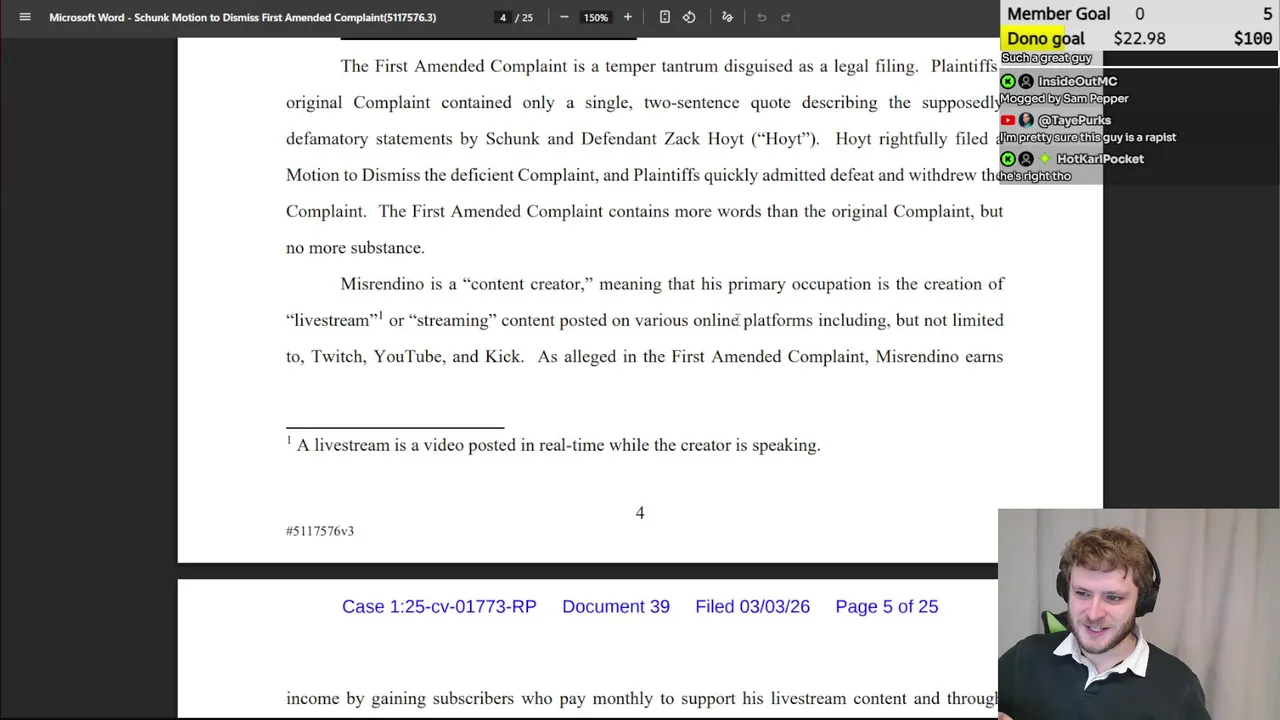Zoom in with the plus button
Screen dimensions: 1280x720
coord(628,17)
